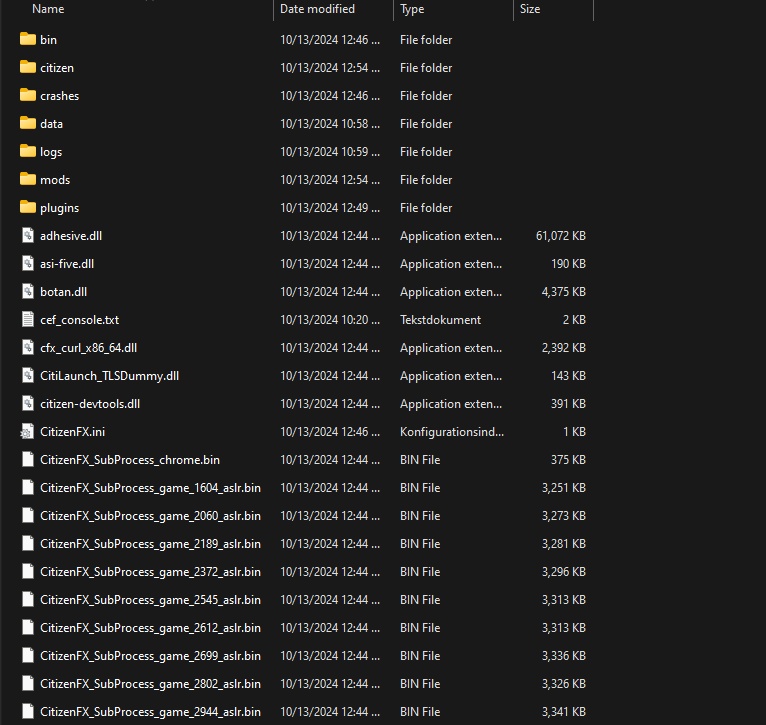Sort by the Name column header
Screen dimensions: 766x725
point(48,9)
